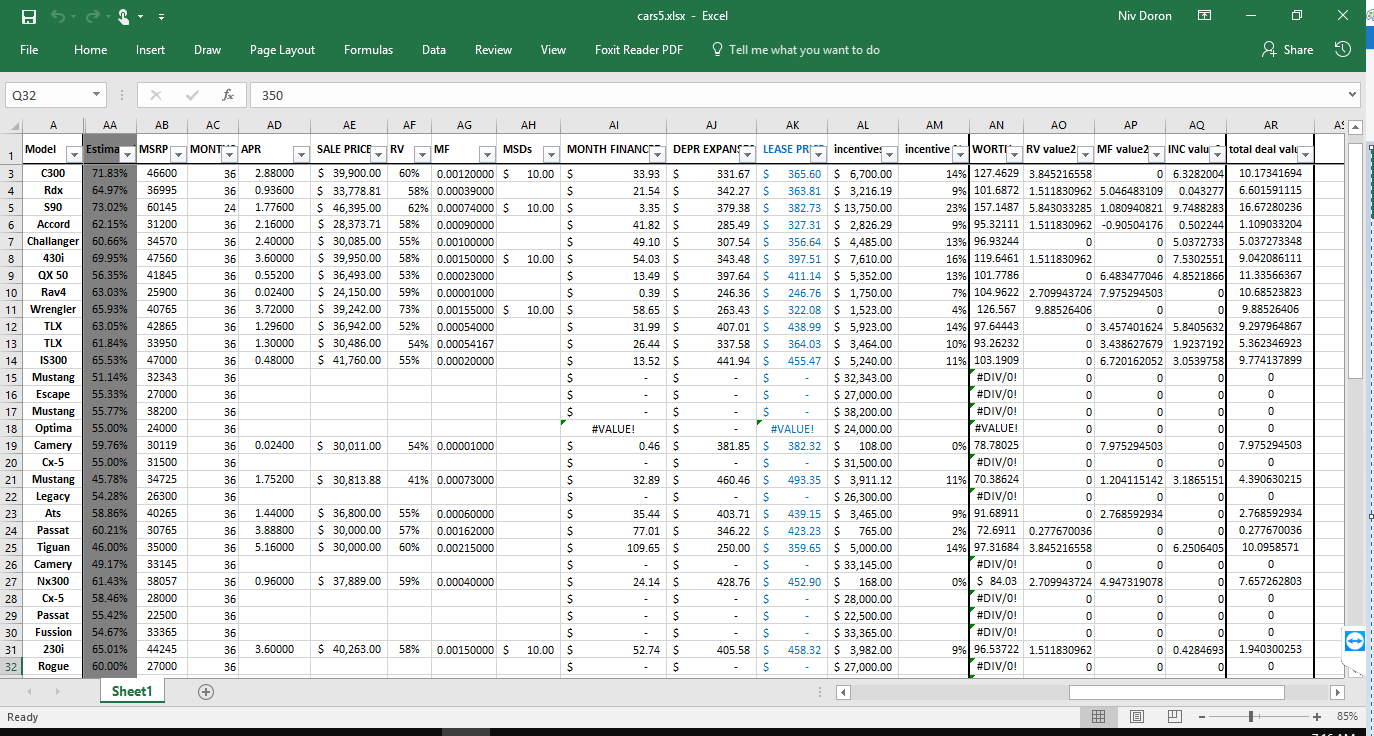Click the Insert Function fx icon
Screen dimensions: 1374x736
click(x=228, y=95)
